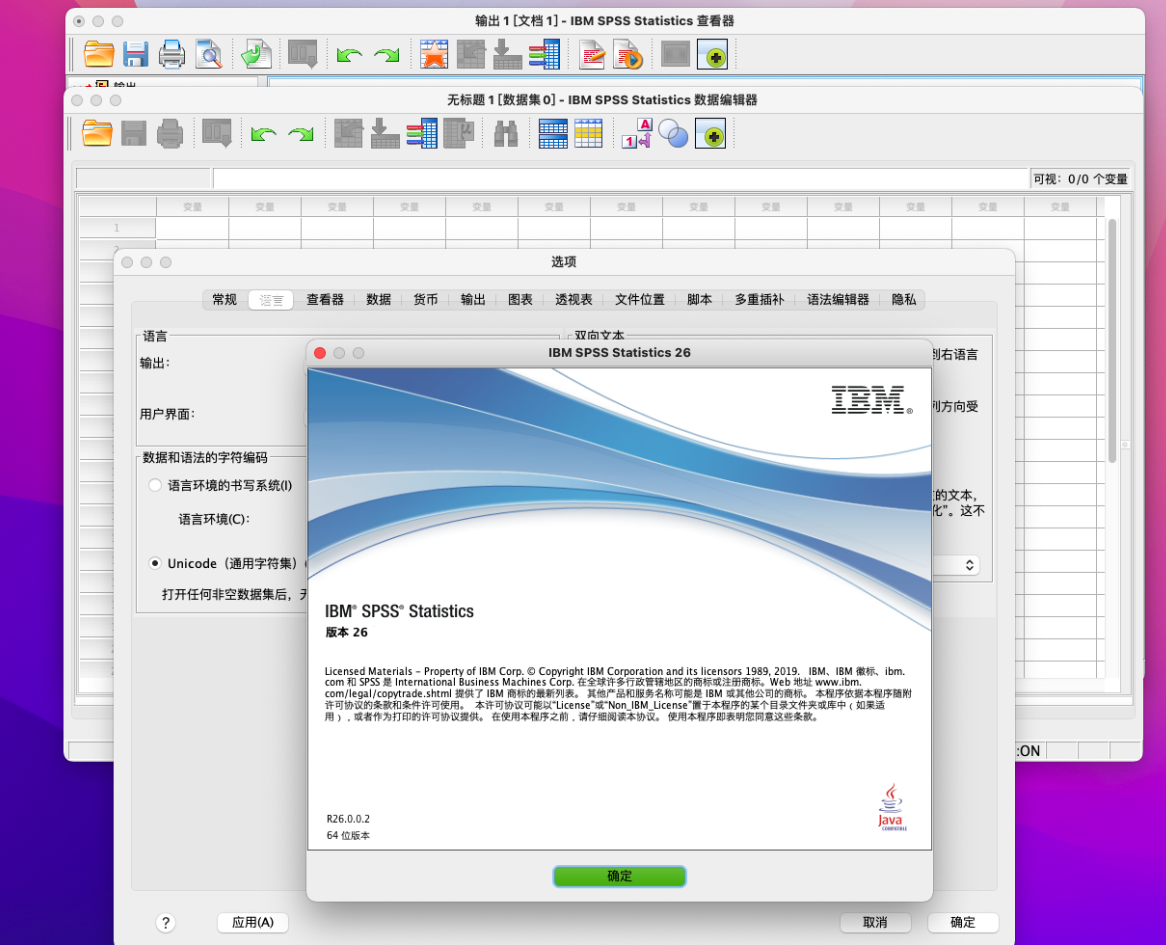
Task: Open Print Preview in the Viewer toolbar
Action: (208, 54)
